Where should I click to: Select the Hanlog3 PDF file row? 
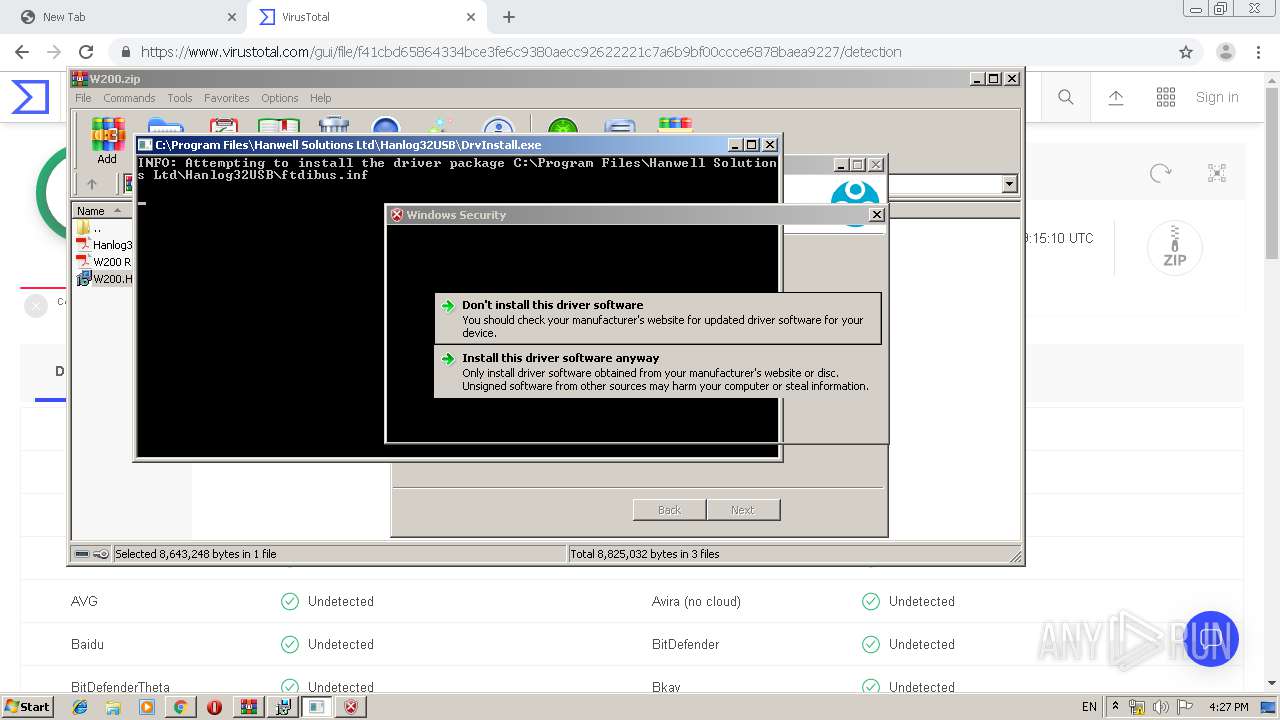point(104,245)
